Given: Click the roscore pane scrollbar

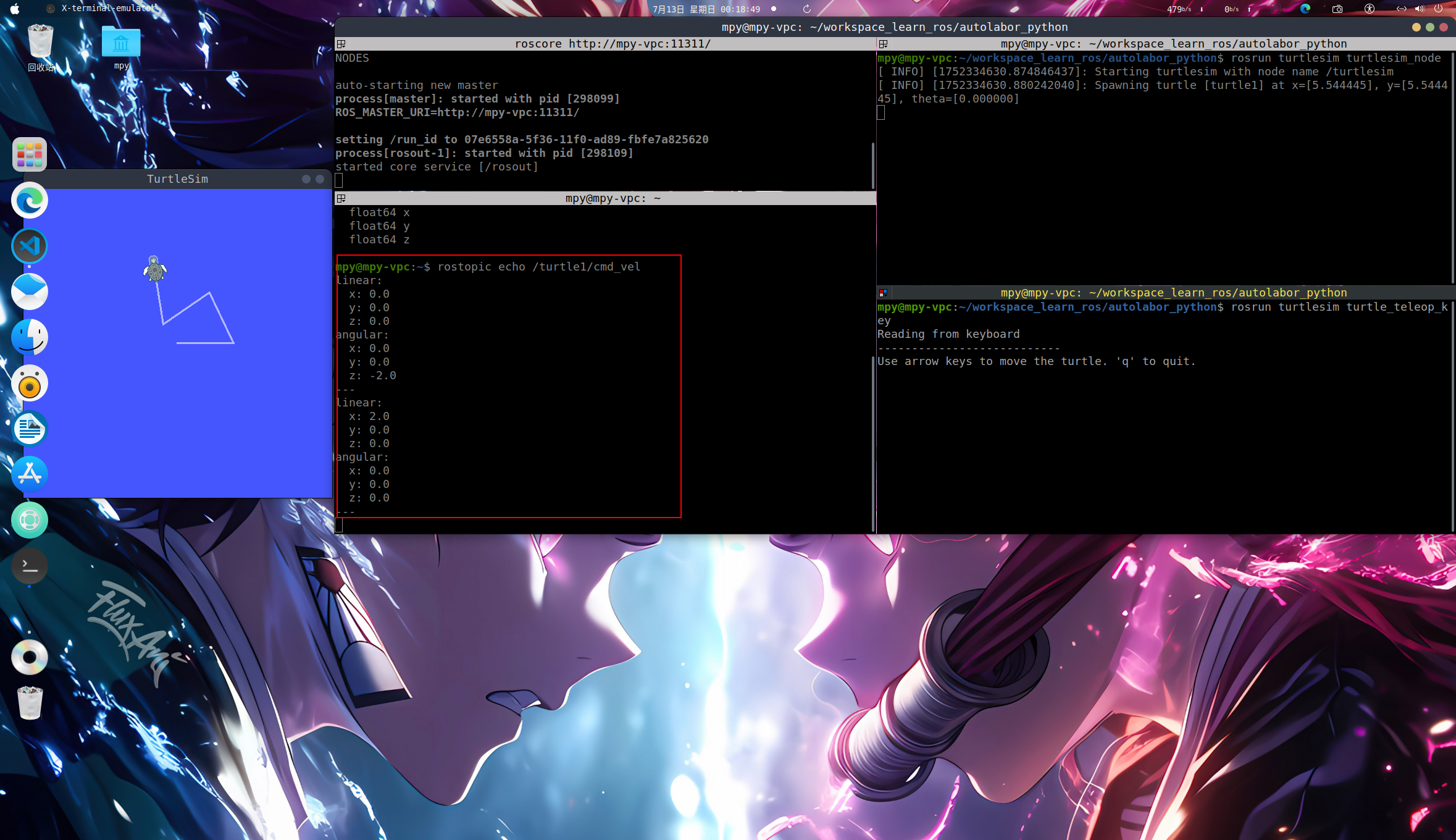Looking at the screenshot, I should point(872,166).
